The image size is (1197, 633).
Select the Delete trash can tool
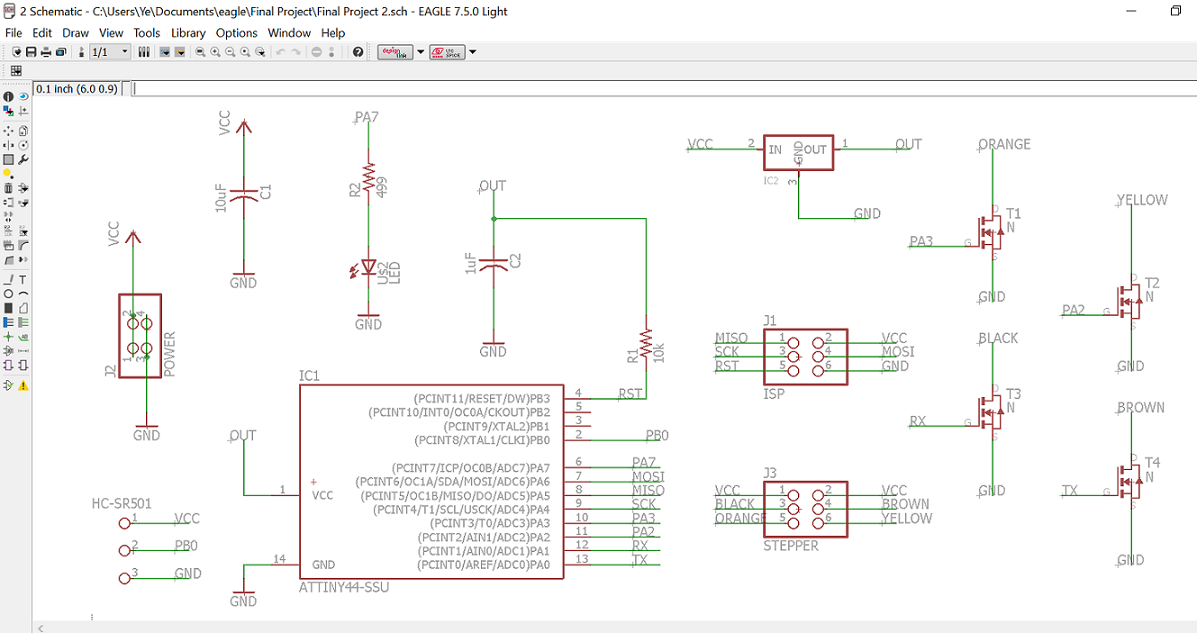pos(8,188)
